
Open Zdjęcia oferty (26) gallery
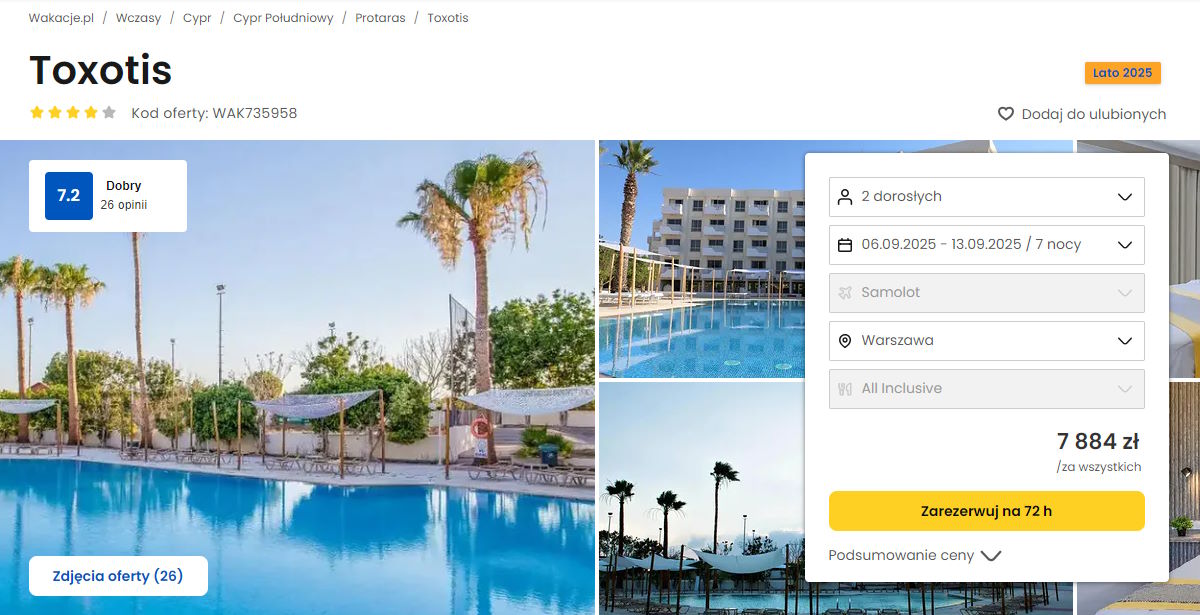118,576
